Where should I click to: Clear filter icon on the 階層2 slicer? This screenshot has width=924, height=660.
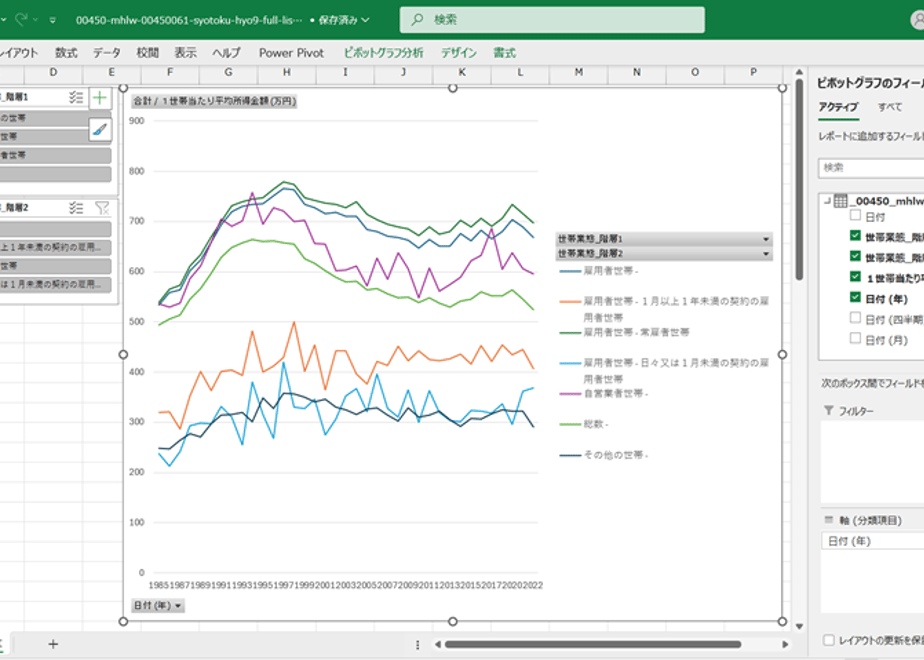pos(103,207)
